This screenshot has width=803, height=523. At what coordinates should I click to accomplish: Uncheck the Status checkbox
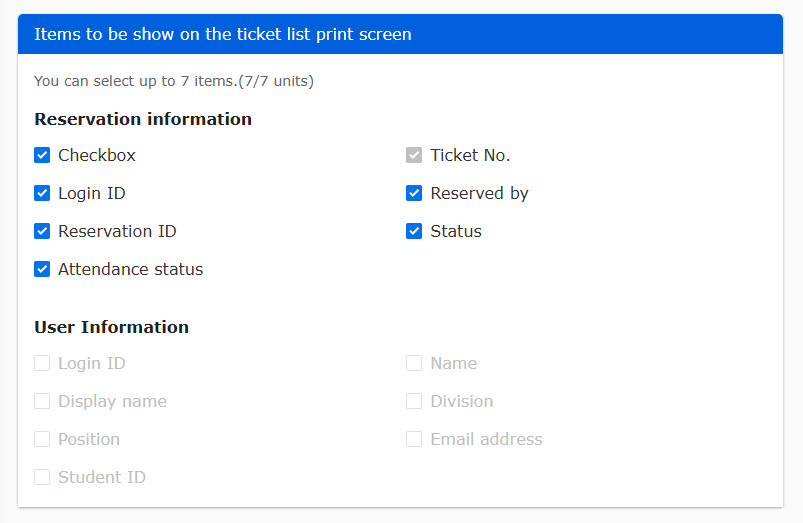(x=414, y=231)
